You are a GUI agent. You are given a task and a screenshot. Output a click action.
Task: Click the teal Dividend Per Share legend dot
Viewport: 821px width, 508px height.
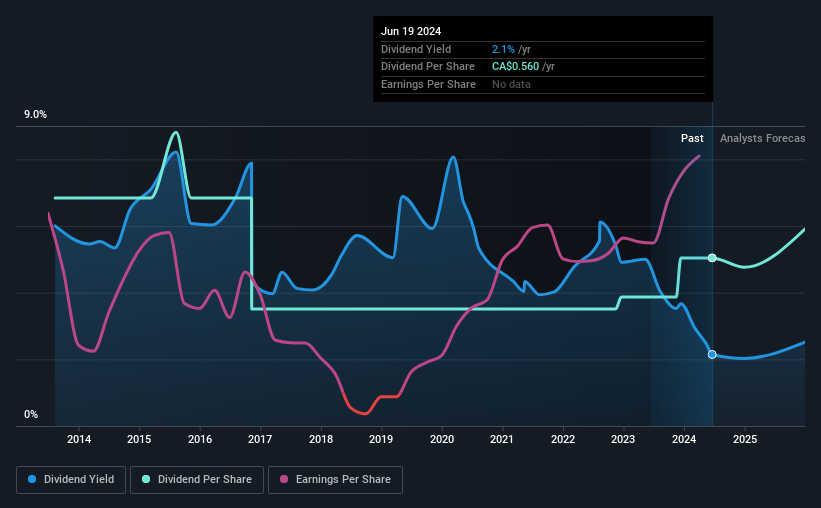[x=146, y=479]
